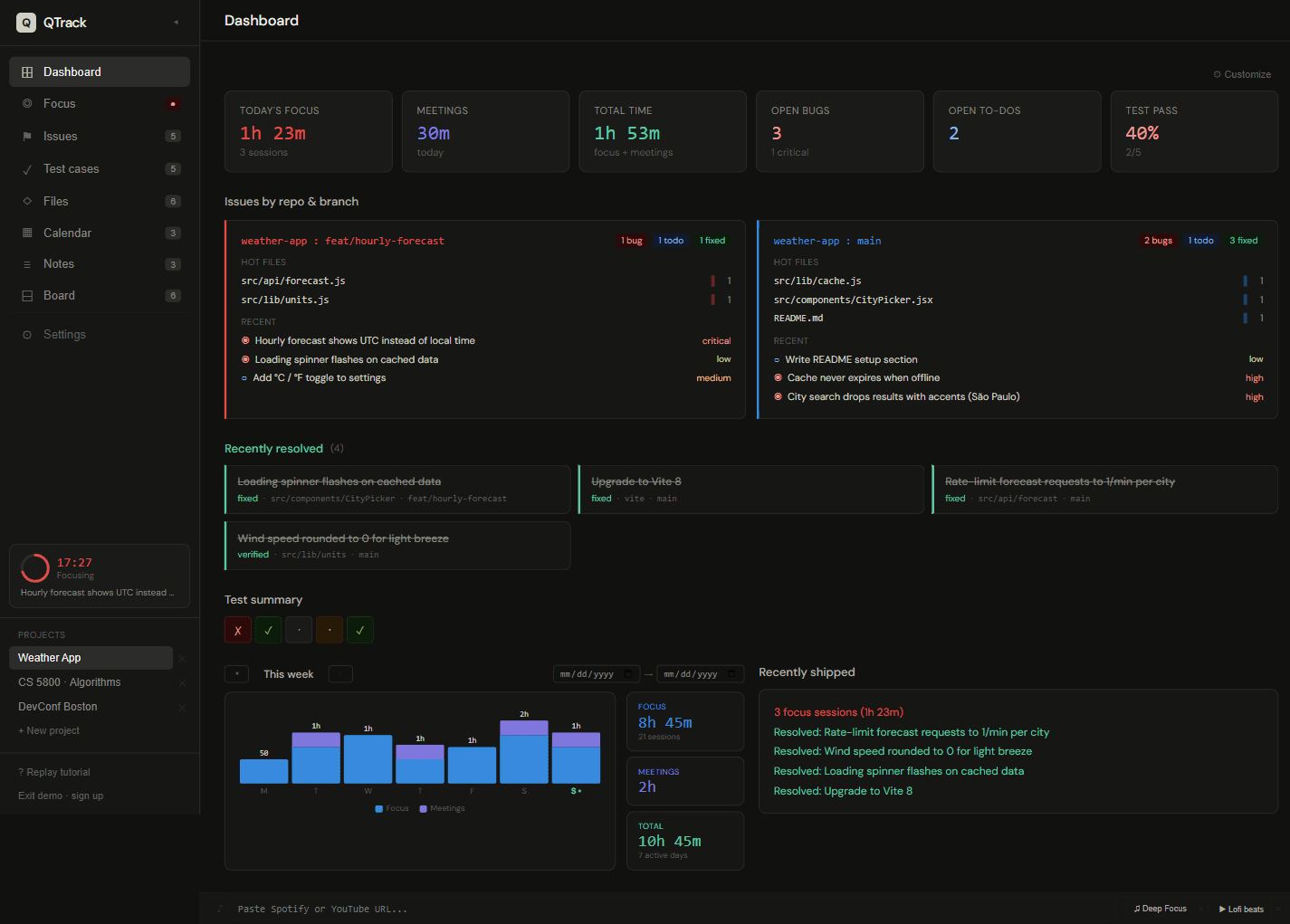Open the Open Bugs stat card
The height and width of the screenshot is (924, 1290).
click(840, 131)
